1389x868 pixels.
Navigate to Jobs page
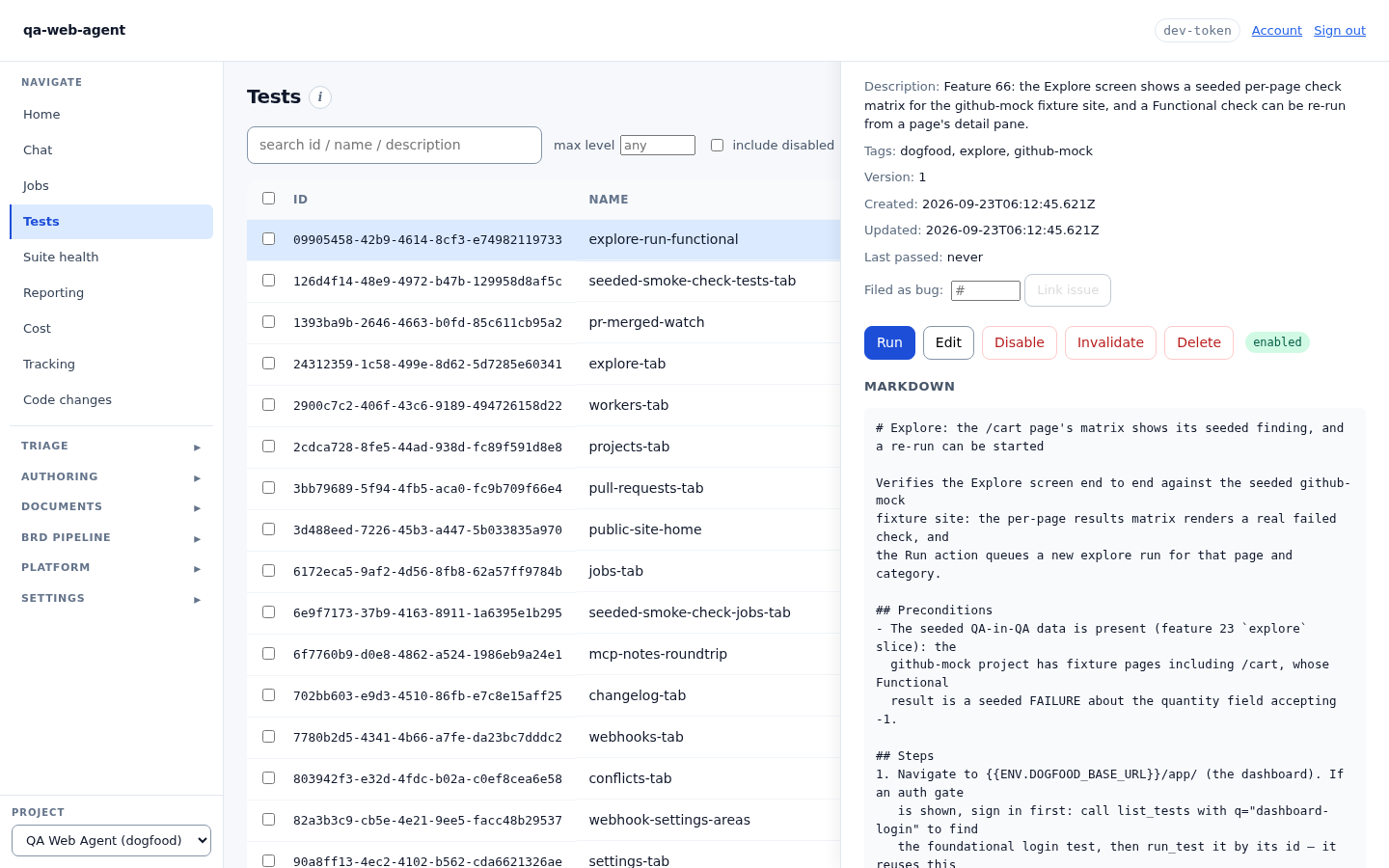tap(111, 186)
